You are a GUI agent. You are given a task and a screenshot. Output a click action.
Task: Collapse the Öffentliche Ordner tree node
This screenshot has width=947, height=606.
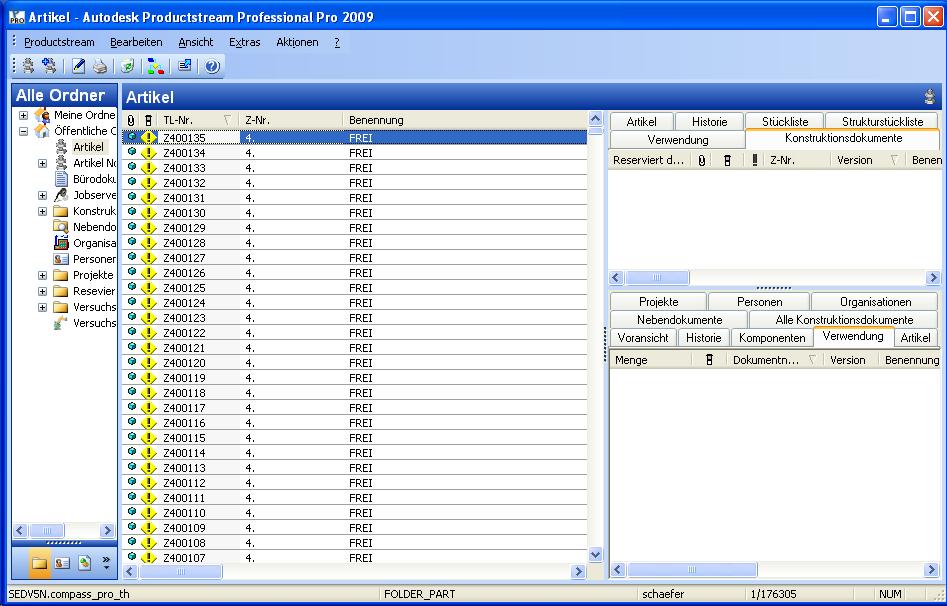pos(23,131)
